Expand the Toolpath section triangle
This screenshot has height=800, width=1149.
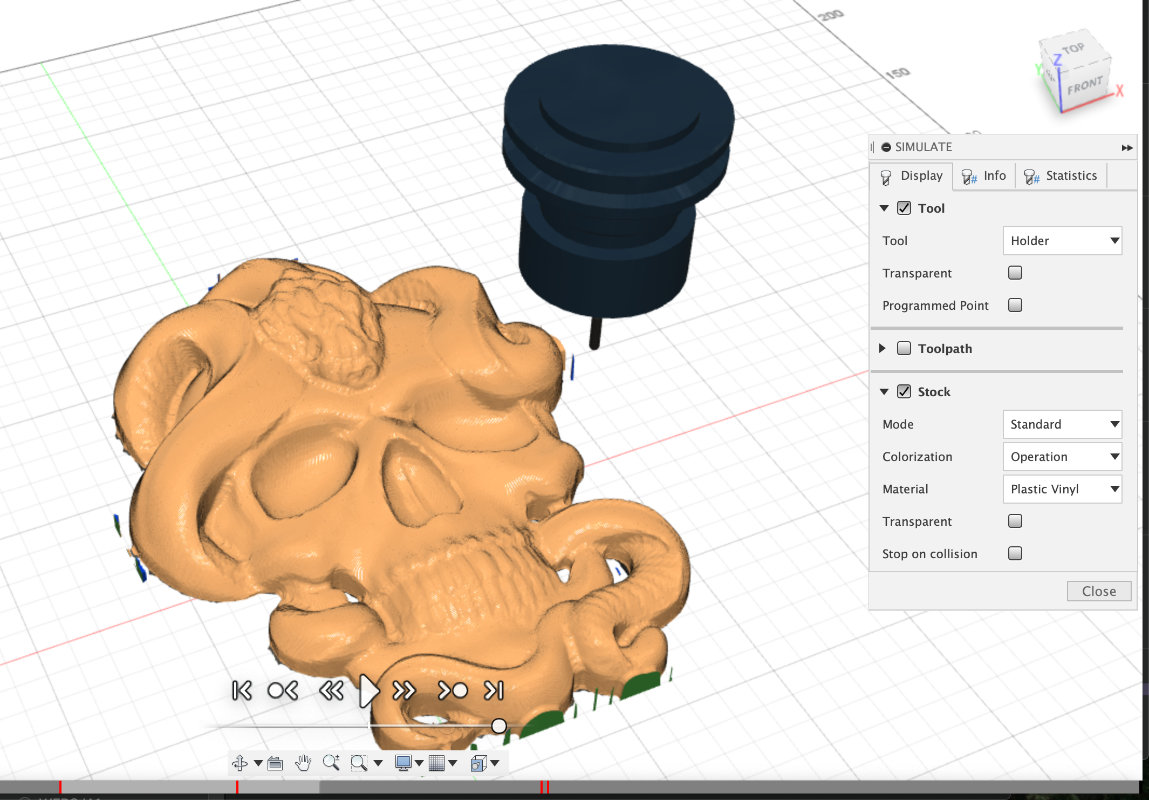point(882,348)
